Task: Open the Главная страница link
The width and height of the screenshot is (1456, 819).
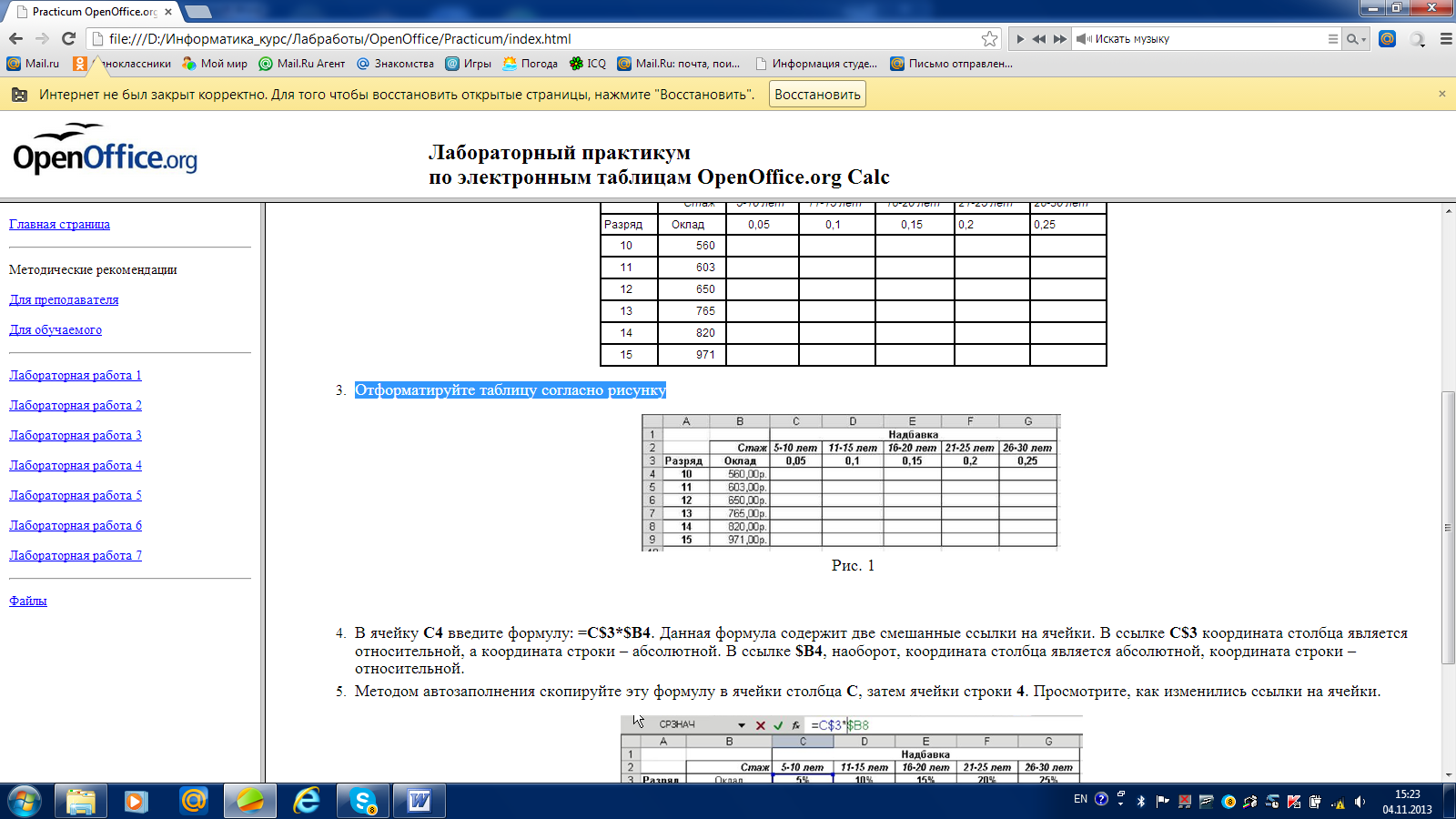Action: coord(59,224)
